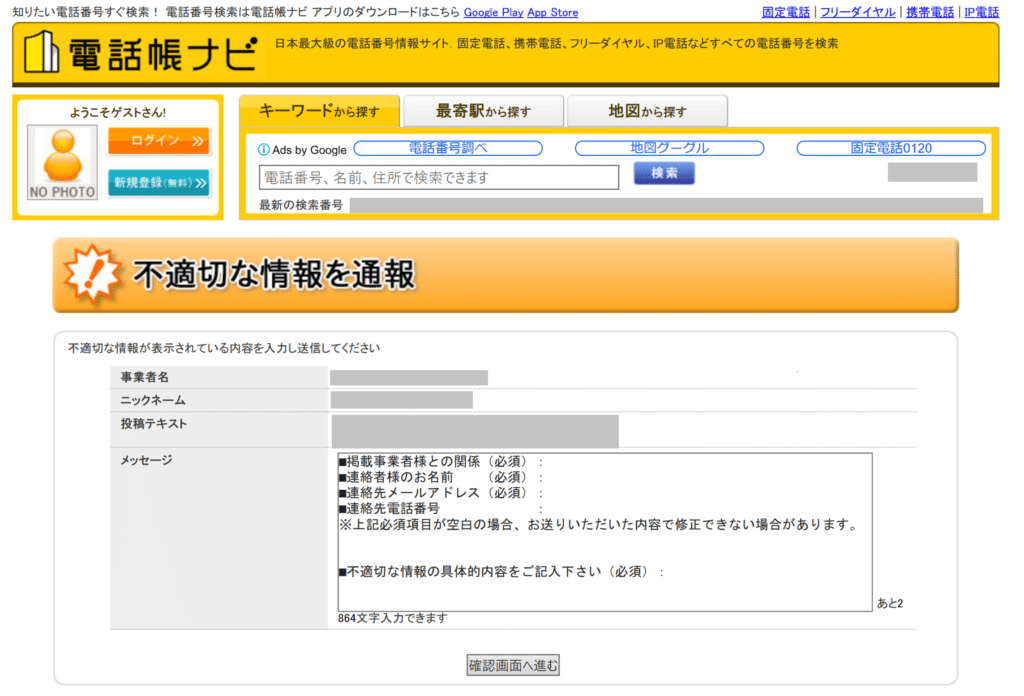Click the 電話番号調べ ad link

click(448, 148)
